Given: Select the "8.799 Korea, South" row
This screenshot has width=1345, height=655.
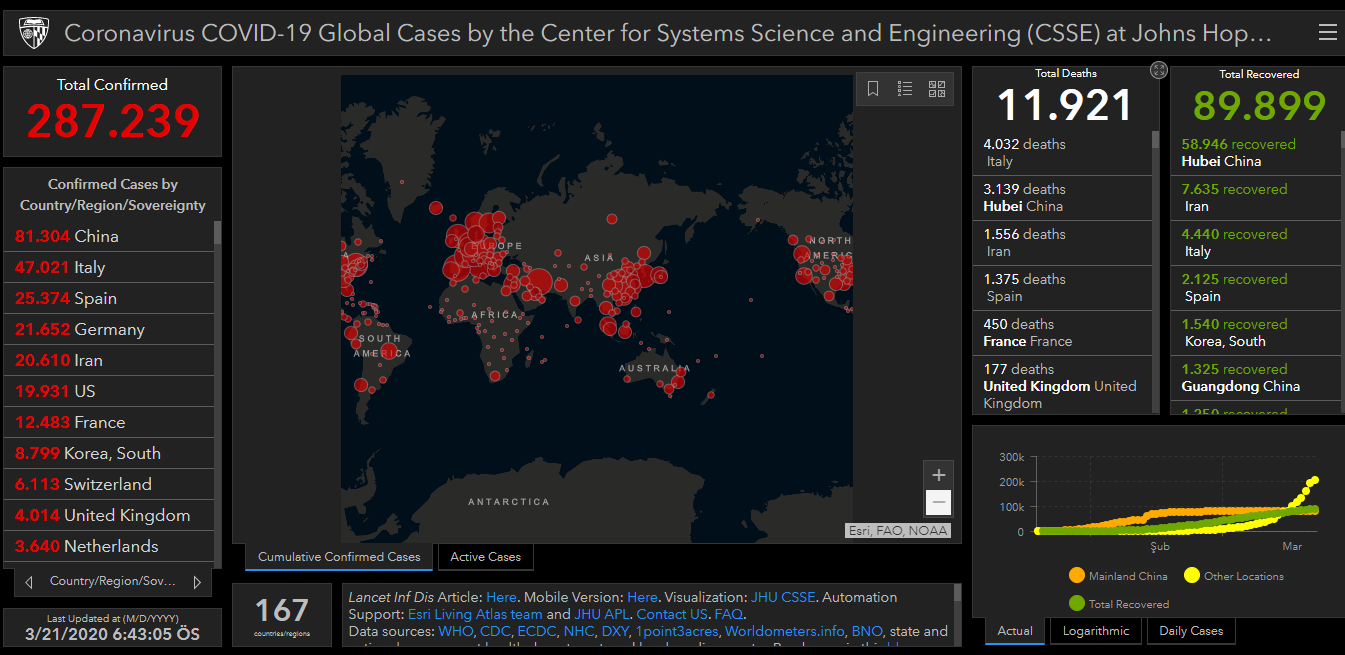Looking at the screenshot, I should pyautogui.click(x=109, y=454).
